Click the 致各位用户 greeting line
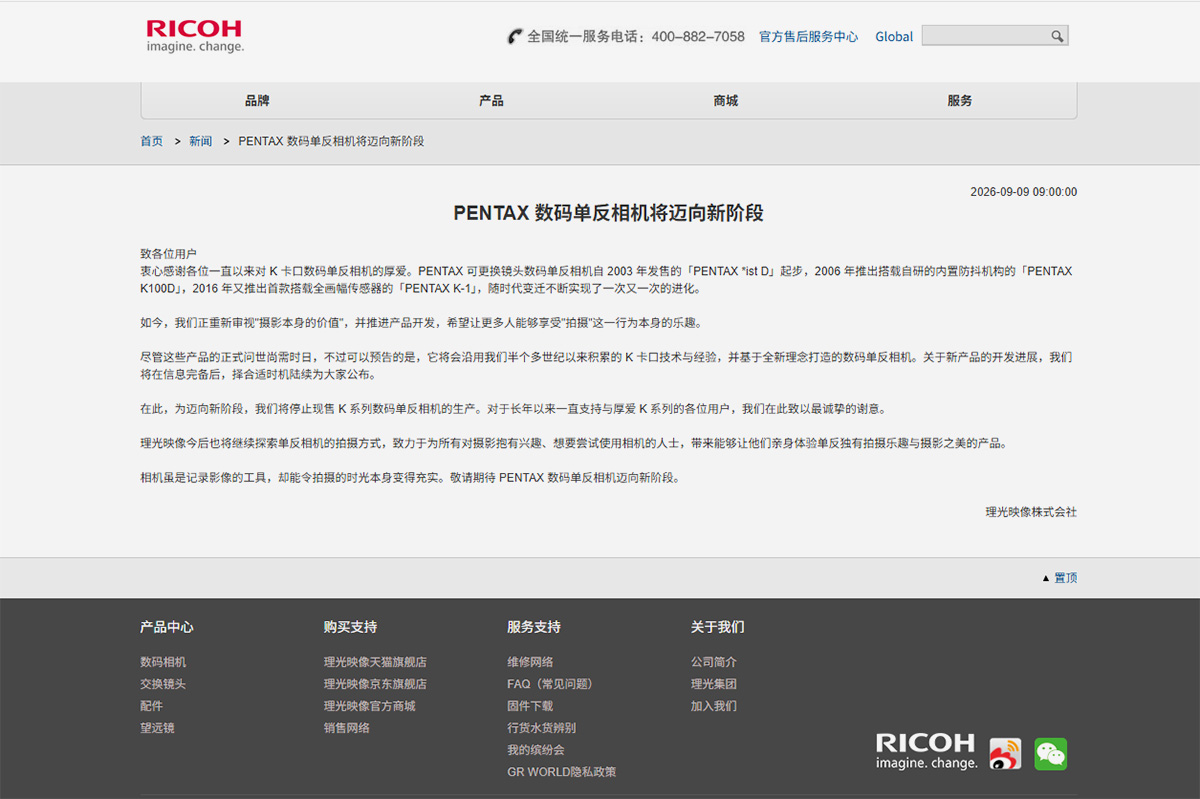Screen dimensions: 1200x799 pos(169,254)
